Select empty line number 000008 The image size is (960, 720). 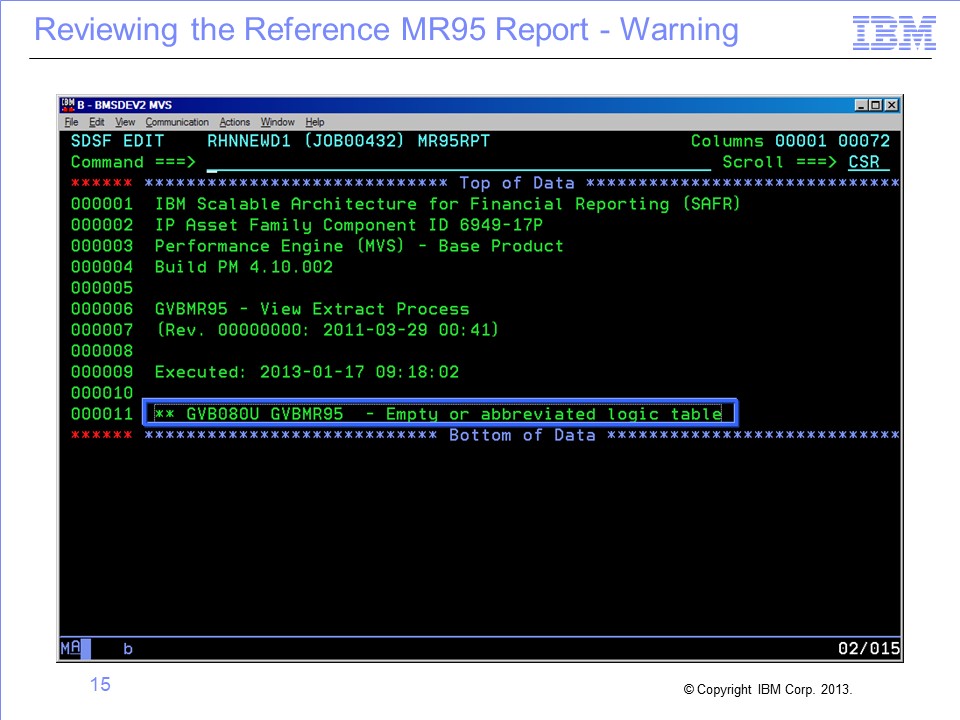point(102,351)
